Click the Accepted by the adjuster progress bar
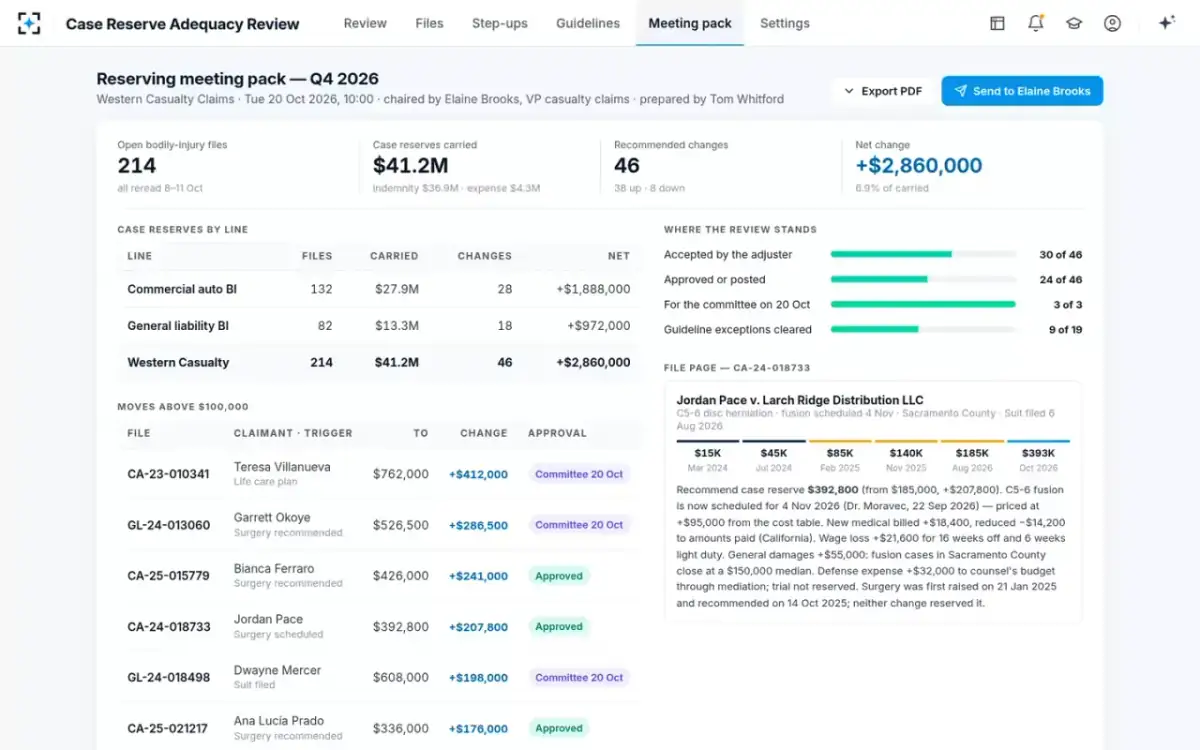This screenshot has width=1200, height=750. point(923,254)
